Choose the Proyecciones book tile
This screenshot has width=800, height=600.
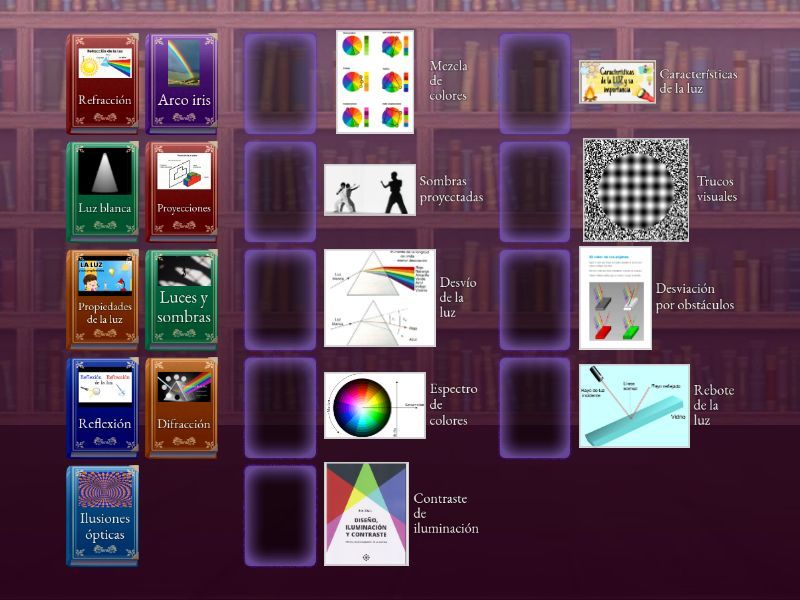pos(182,191)
